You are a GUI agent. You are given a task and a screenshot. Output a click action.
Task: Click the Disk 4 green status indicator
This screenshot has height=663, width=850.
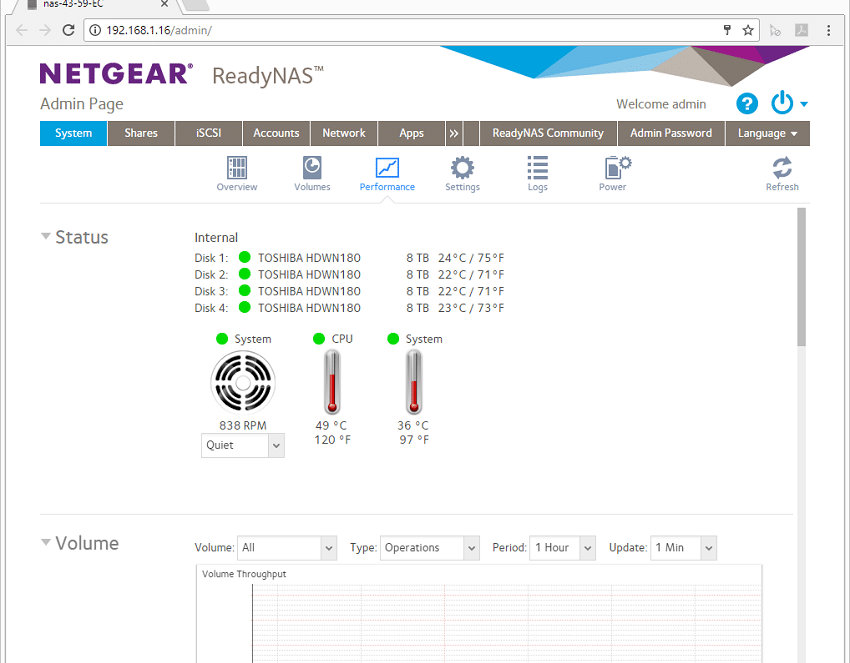(x=244, y=307)
